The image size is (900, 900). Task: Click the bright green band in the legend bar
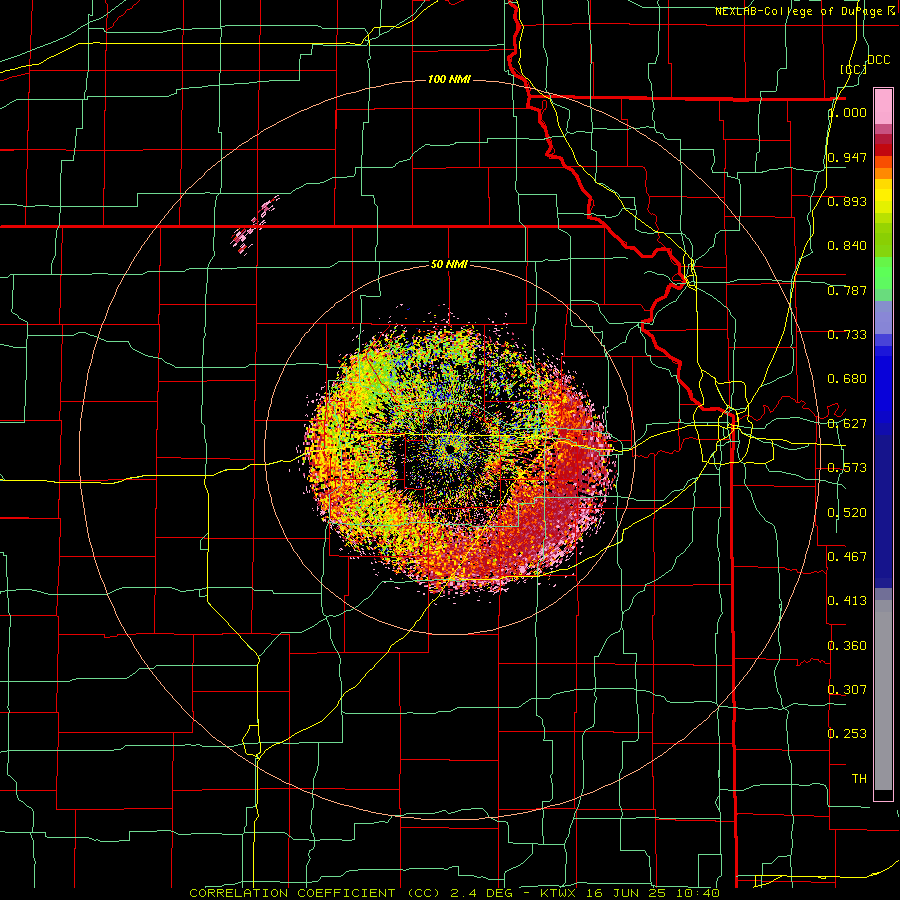[883, 273]
